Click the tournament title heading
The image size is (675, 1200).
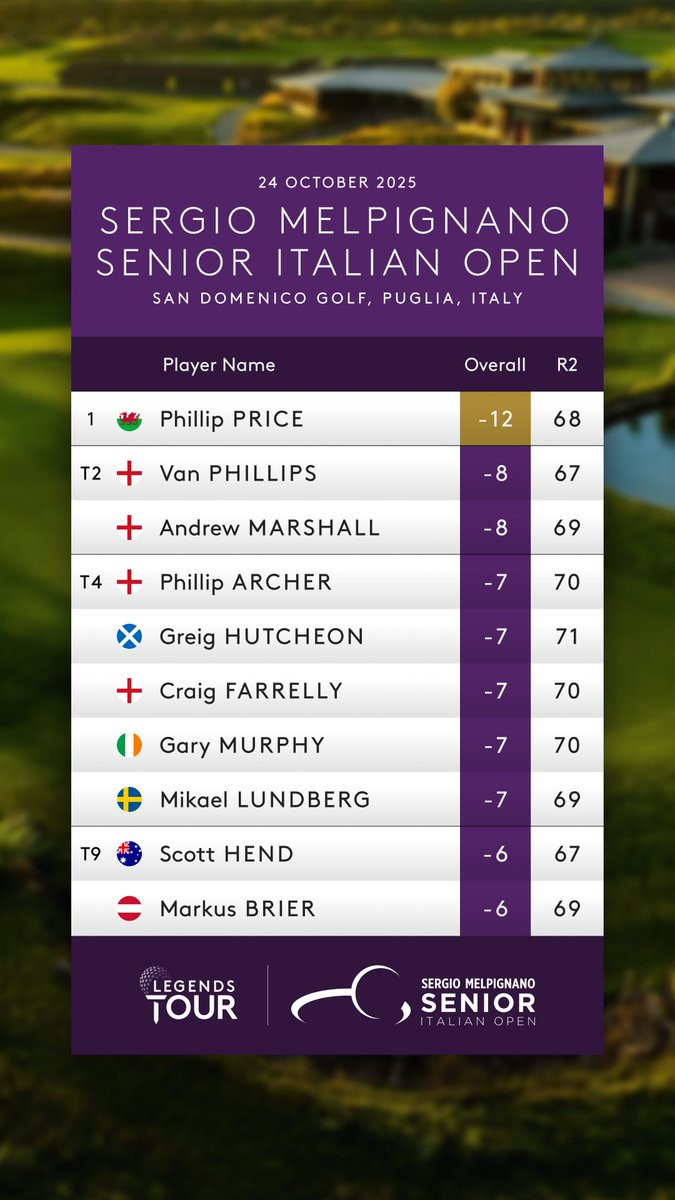click(337, 241)
